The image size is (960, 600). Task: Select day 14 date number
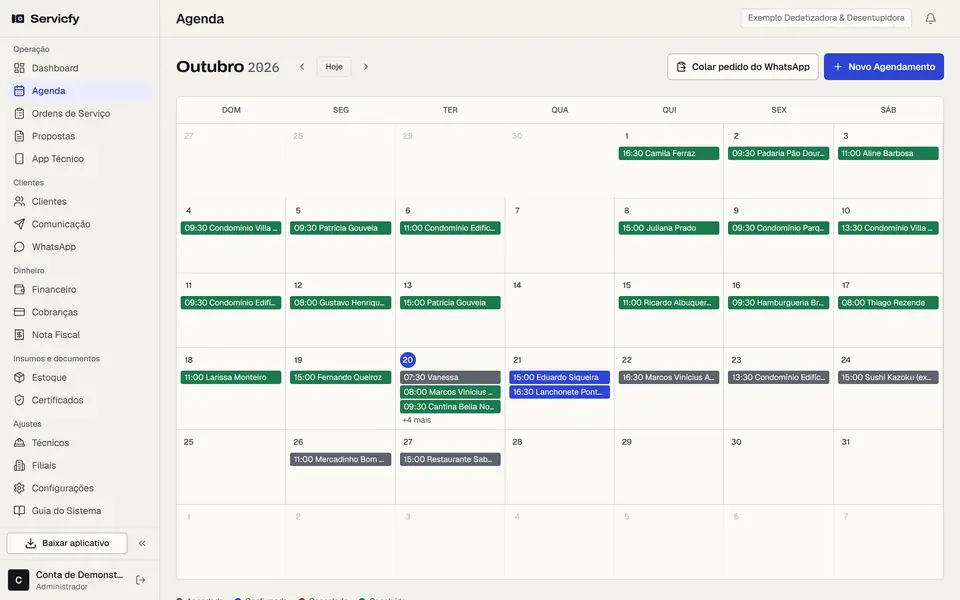coord(517,285)
